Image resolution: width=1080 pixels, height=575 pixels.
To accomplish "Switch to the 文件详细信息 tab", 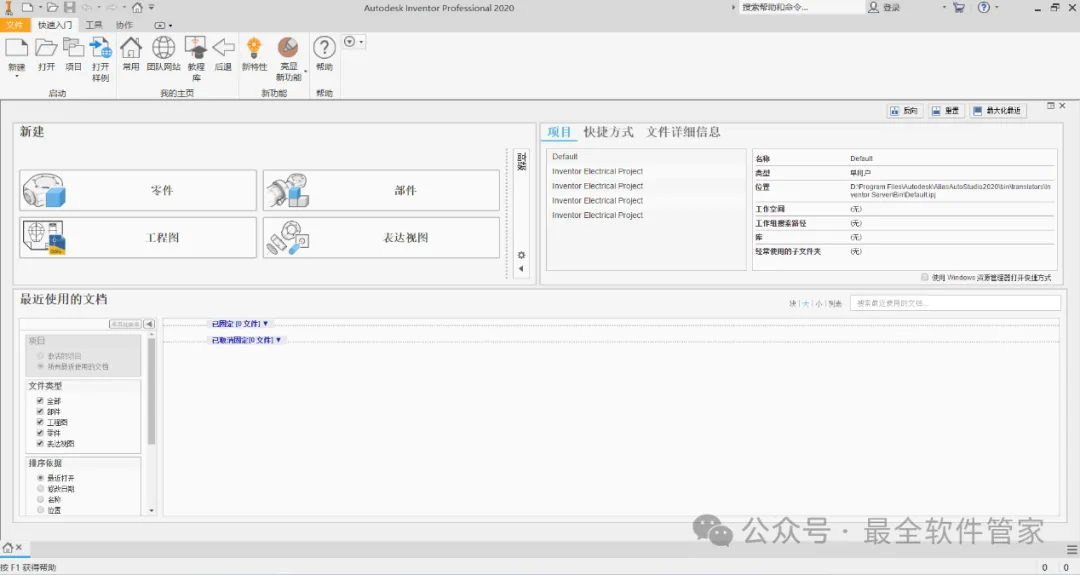I will click(683, 132).
